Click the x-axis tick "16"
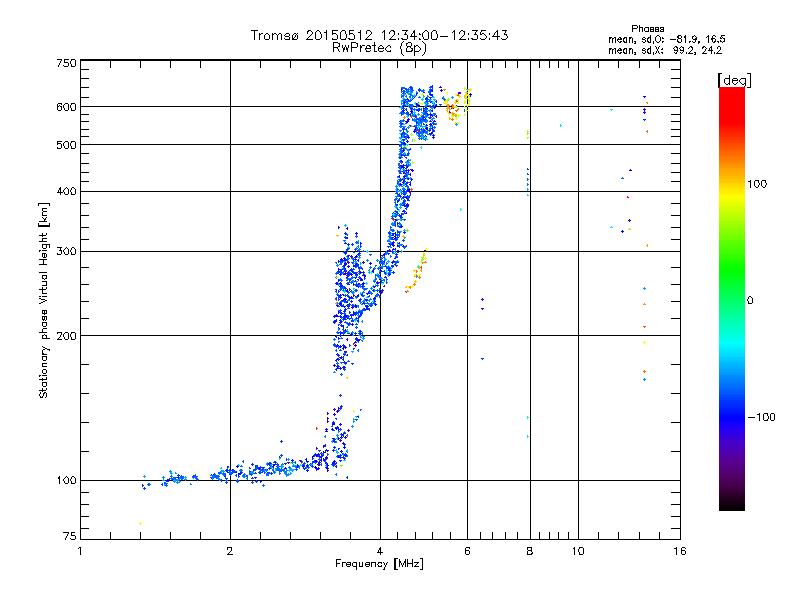Image resolution: width=800 pixels, height=600 pixels. tap(680, 551)
